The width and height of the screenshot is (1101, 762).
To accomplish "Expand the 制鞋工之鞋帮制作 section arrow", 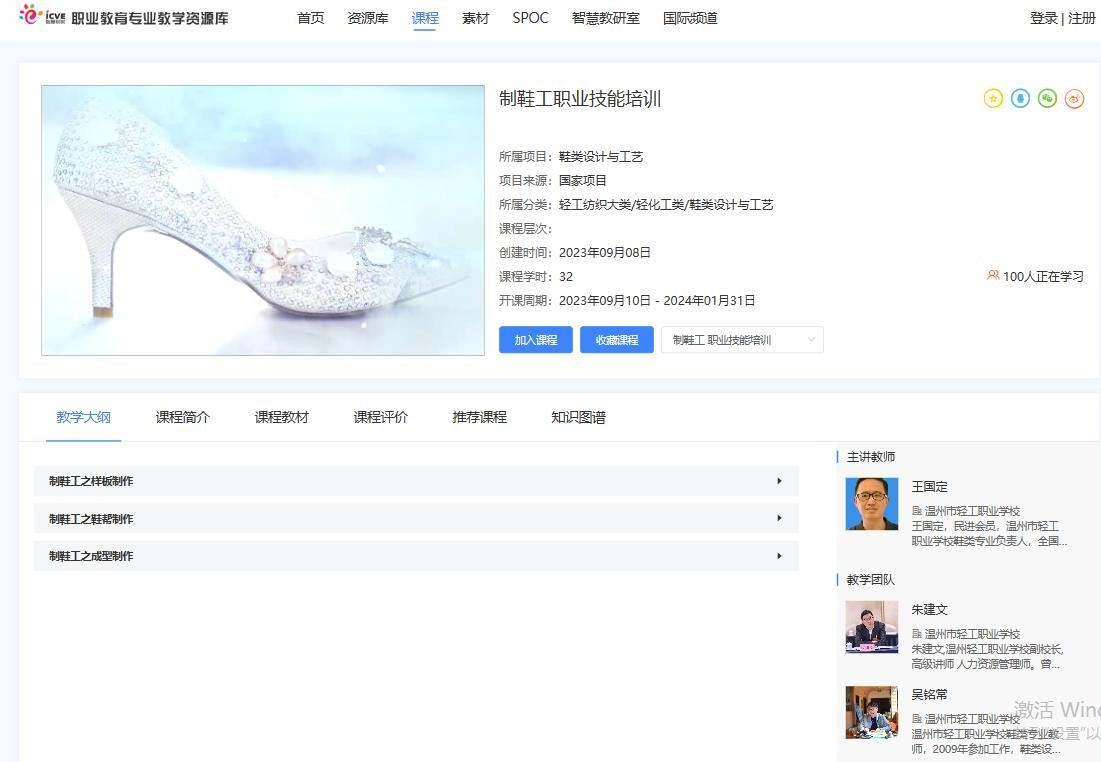I will (779, 518).
